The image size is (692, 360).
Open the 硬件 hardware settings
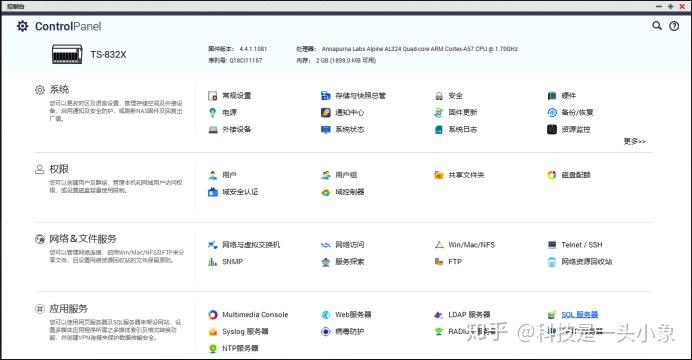tap(561, 95)
